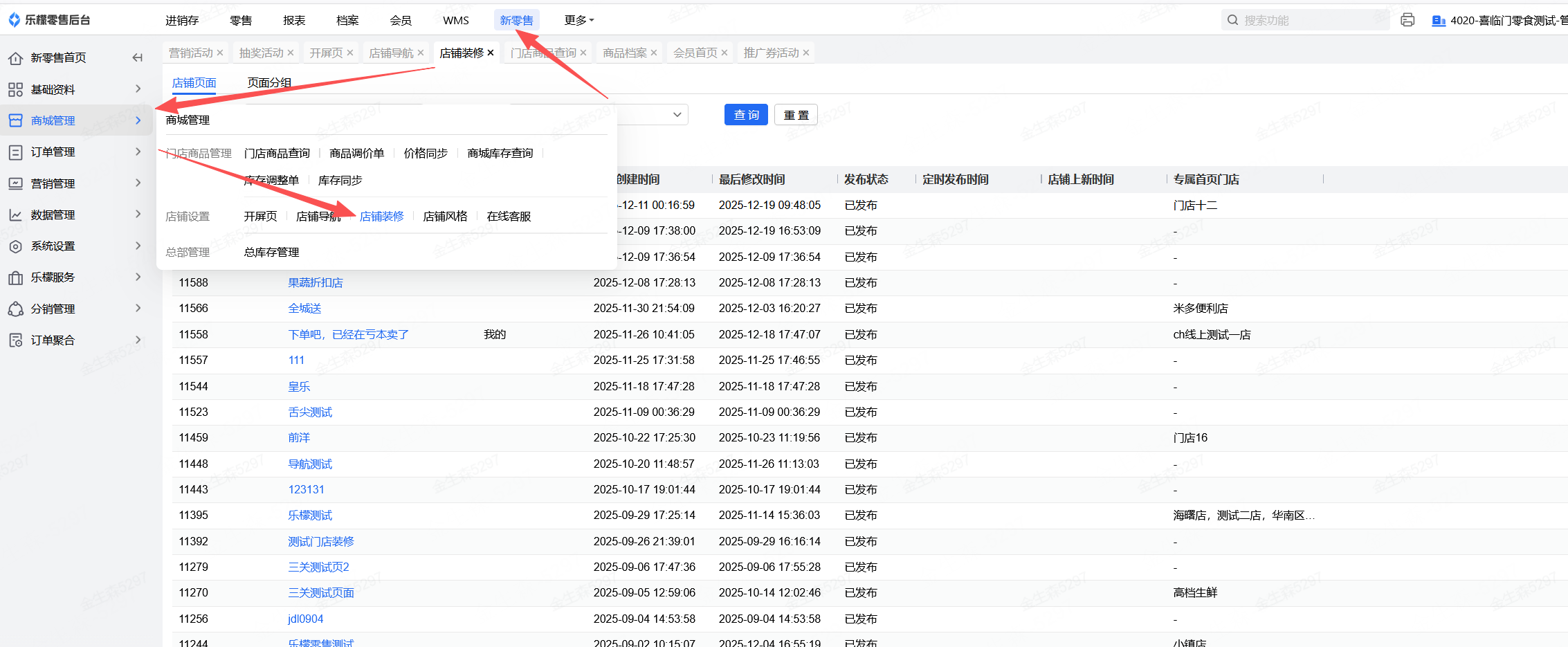Click the 系统设置 gear icon
Viewport: 1568px width, 647px height.
tap(15, 246)
